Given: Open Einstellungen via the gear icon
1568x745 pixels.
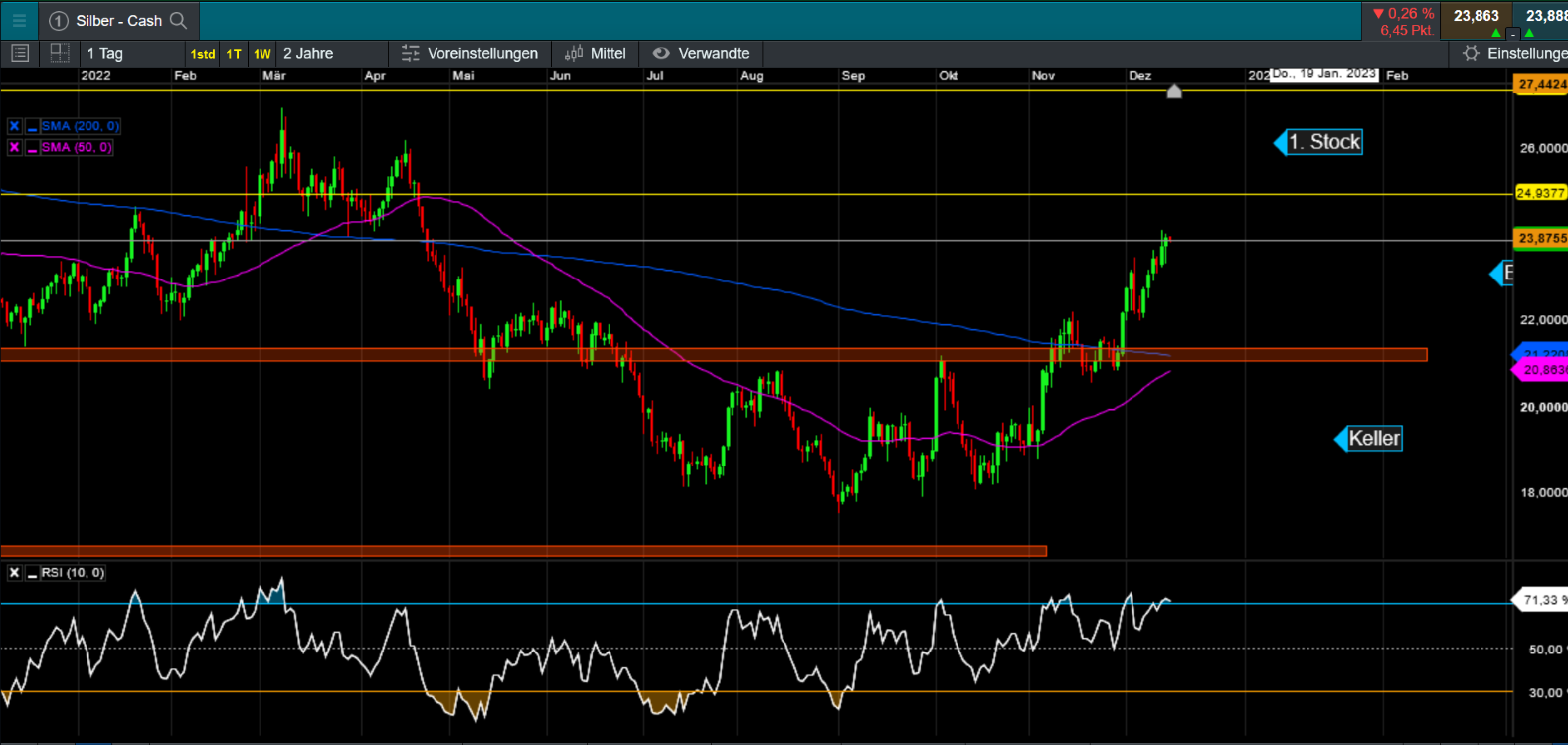Looking at the screenshot, I should (x=1471, y=53).
